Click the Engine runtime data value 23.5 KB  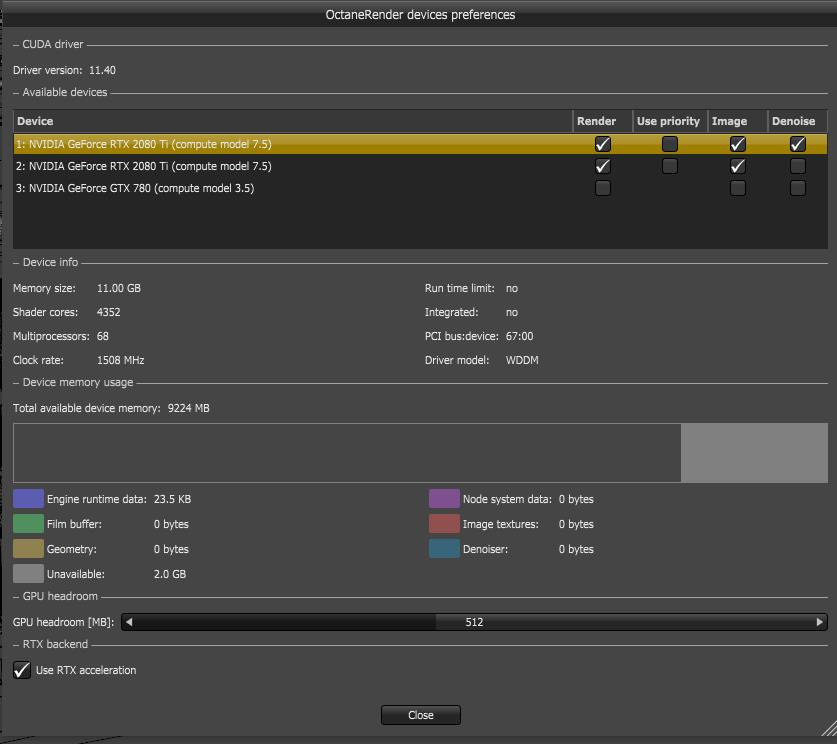click(172, 499)
